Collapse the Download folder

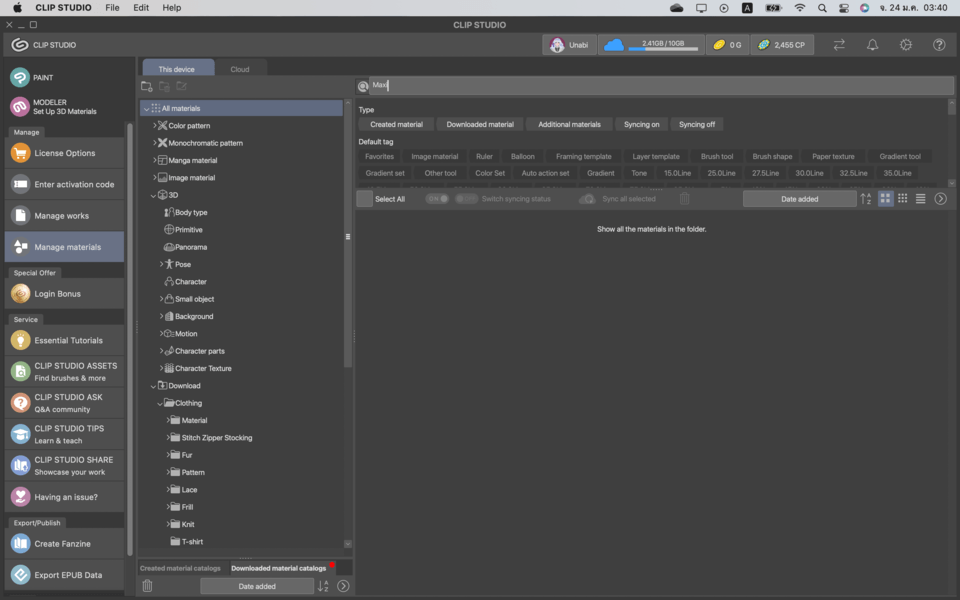click(x=154, y=386)
